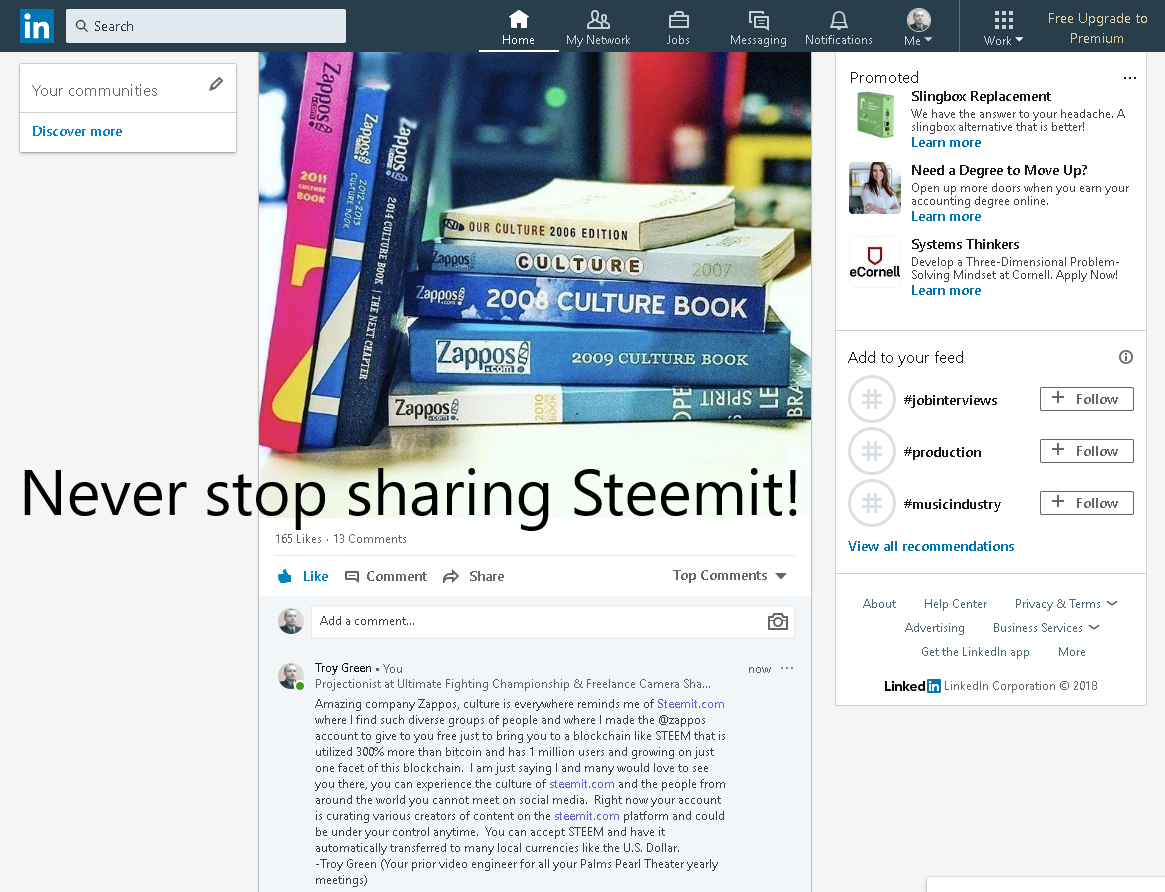Click the LinkedIn logo icon
This screenshot has height=892, width=1165.
pyautogui.click(x=36, y=26)
